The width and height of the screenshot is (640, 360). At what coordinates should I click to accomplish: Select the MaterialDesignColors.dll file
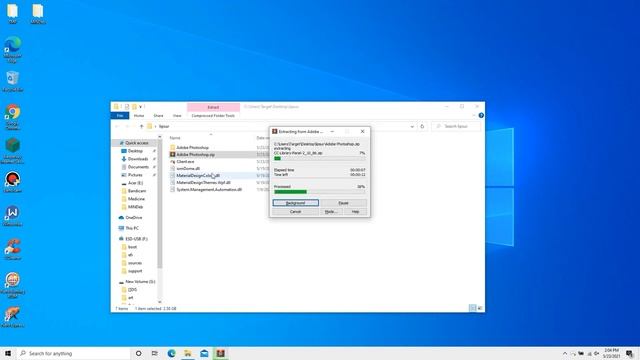[x=198, y=176]
